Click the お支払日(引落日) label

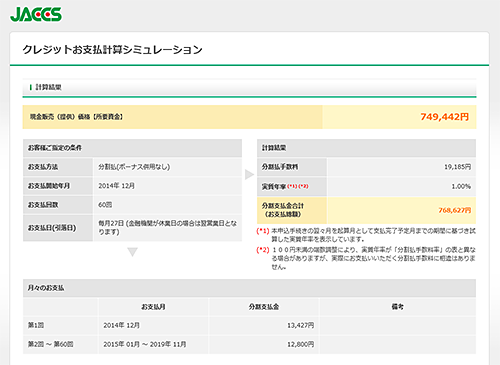52,228
